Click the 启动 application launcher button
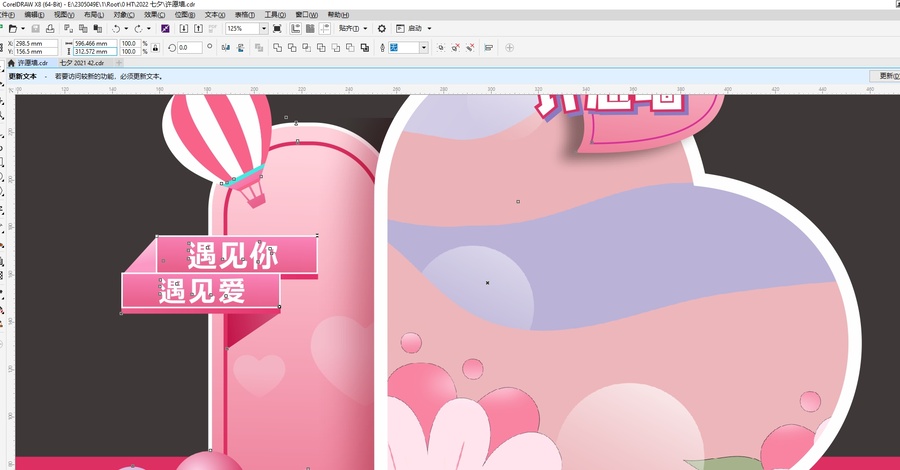 [409, 29]
